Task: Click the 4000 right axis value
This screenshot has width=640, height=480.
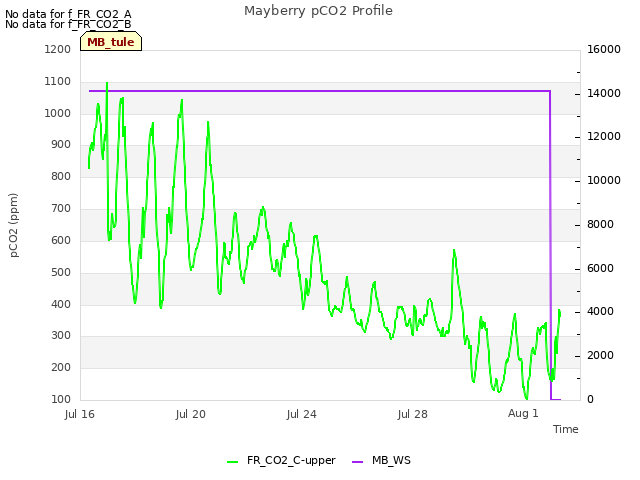Action: click(x=600, y=312)
